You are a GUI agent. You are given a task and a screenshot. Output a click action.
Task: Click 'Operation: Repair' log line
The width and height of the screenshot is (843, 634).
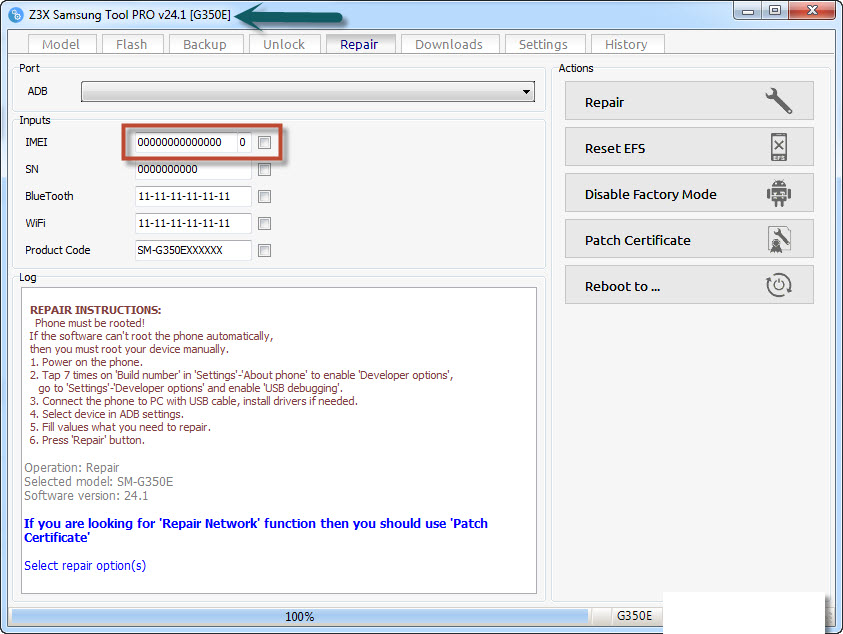click(72, 468)
